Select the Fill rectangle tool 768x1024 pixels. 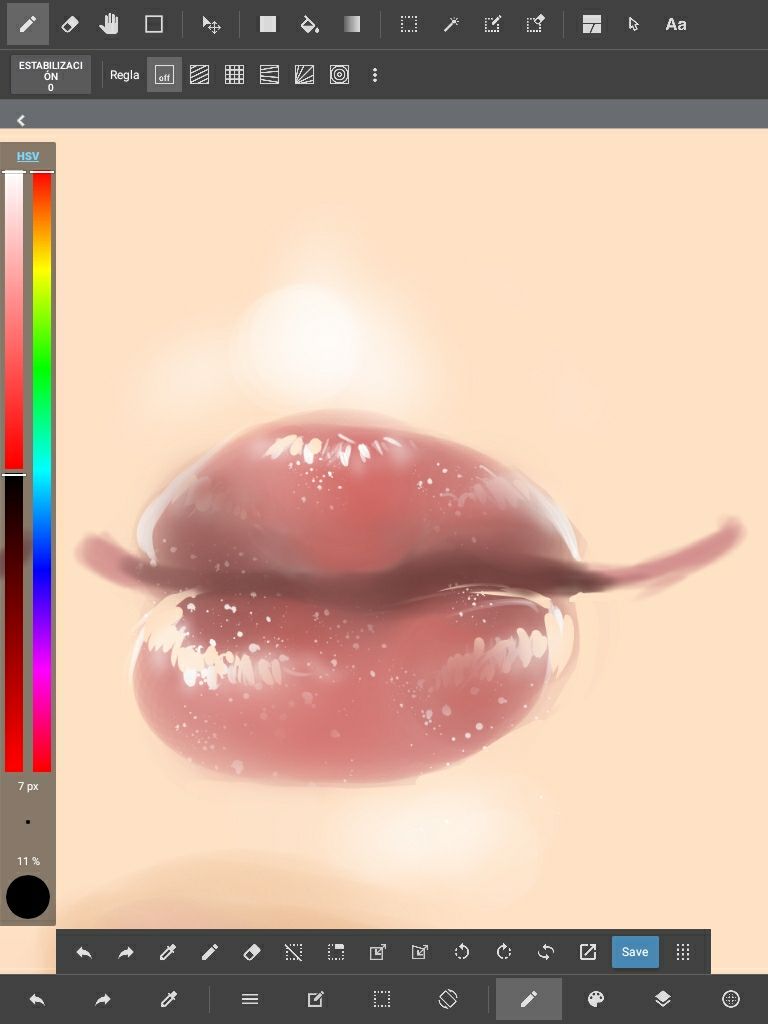point(268,24)
